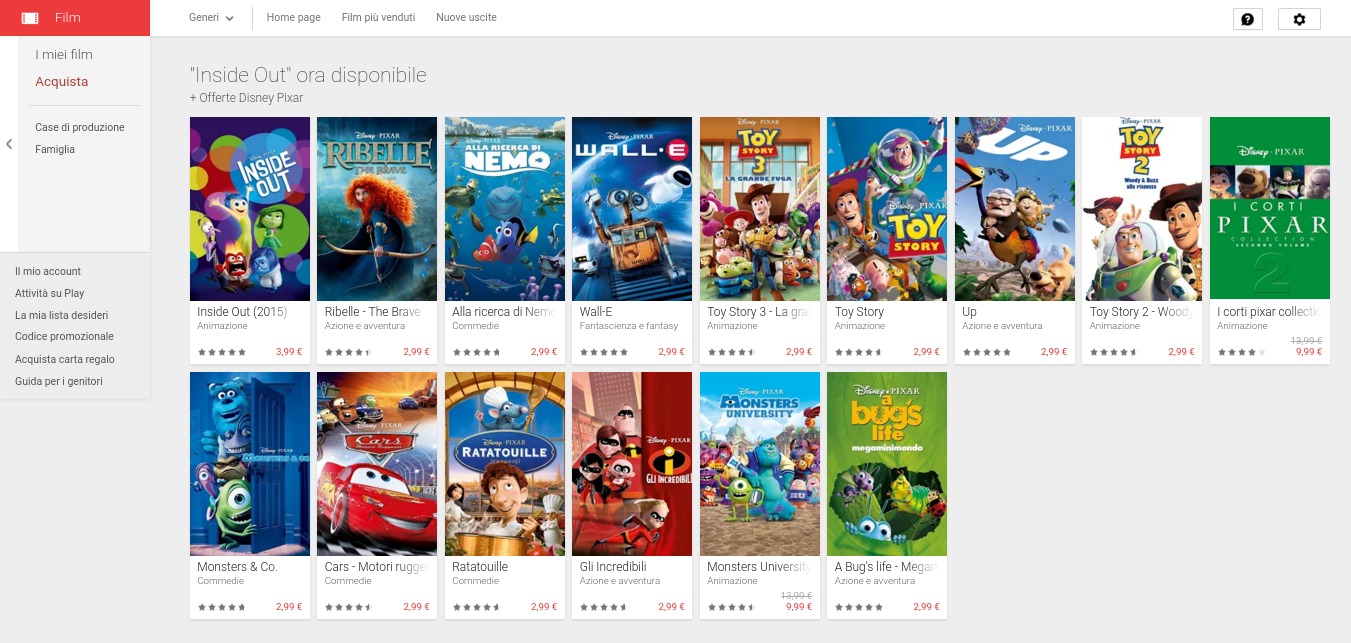Click the star rating under Ratatouille

[x=476, y=607]
